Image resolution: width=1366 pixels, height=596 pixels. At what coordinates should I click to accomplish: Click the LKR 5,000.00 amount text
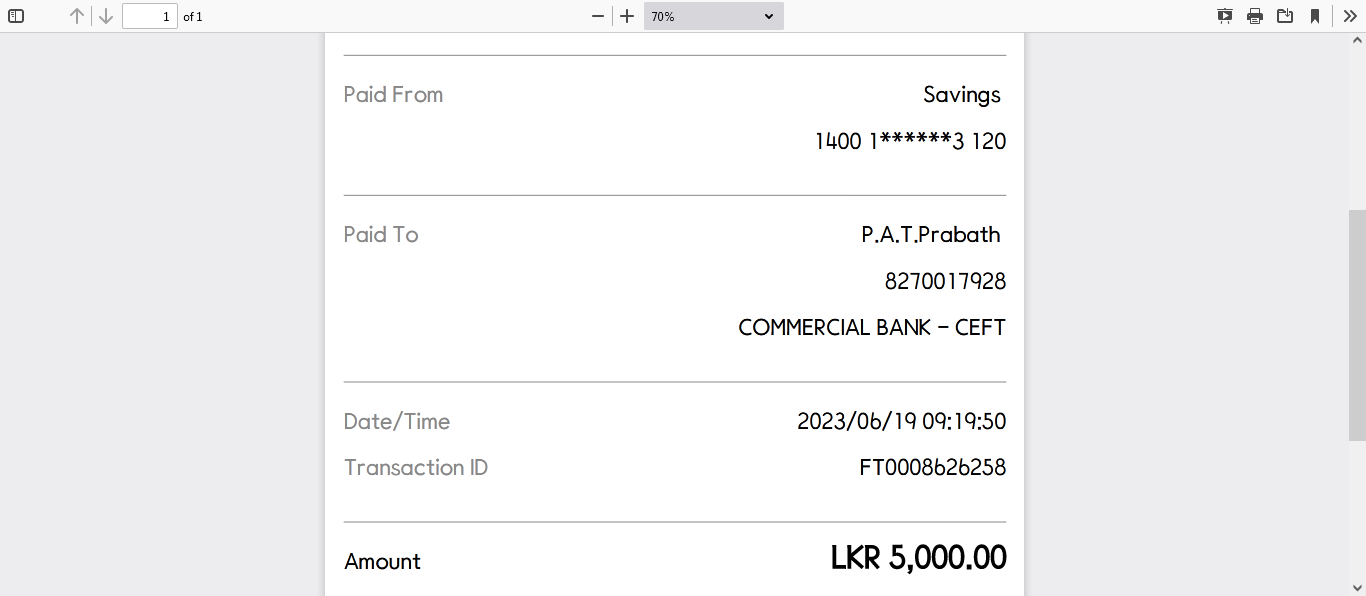[x=918, y=558]
